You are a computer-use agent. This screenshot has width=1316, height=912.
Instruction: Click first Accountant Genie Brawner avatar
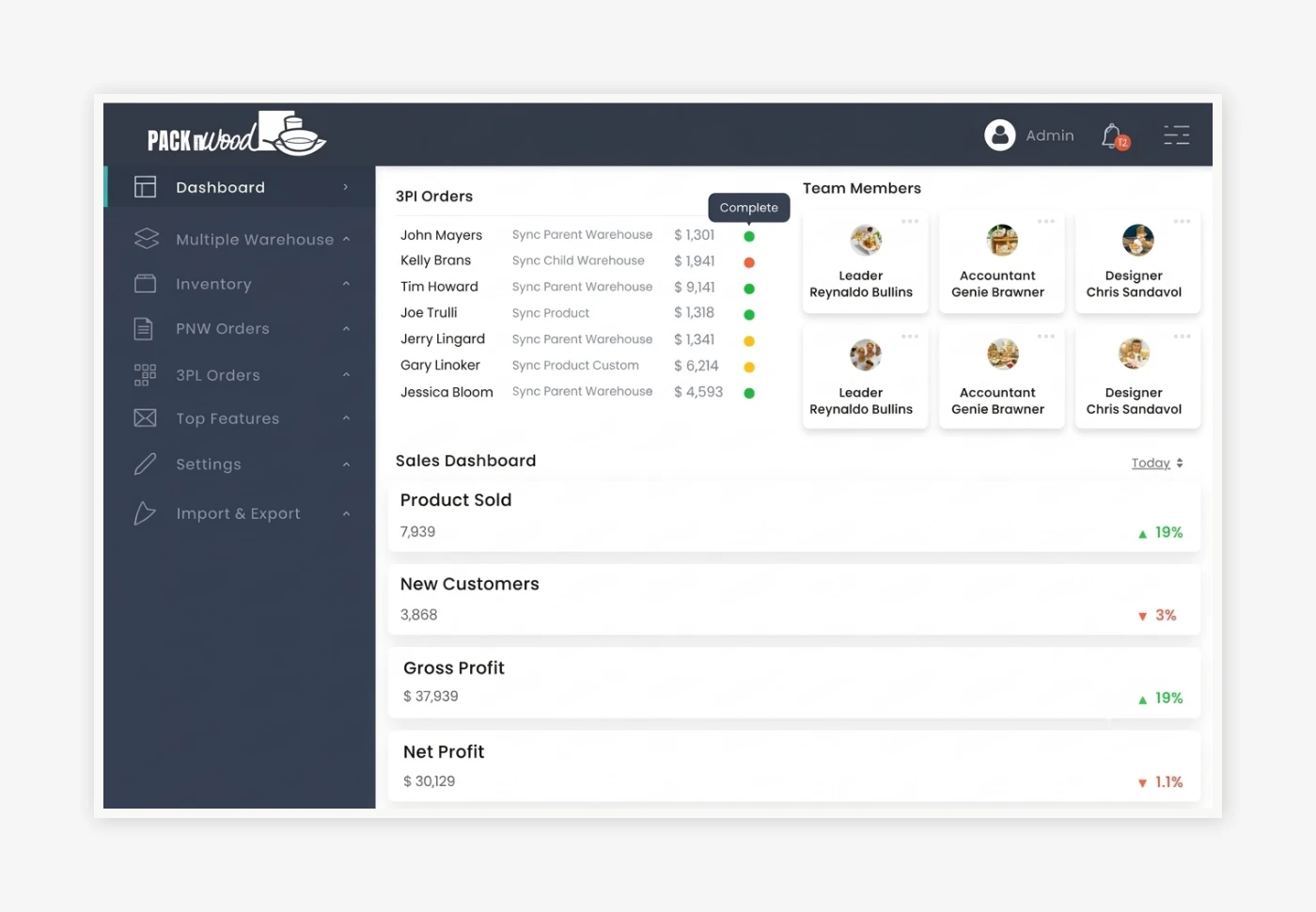click(x=1002, y=241)
